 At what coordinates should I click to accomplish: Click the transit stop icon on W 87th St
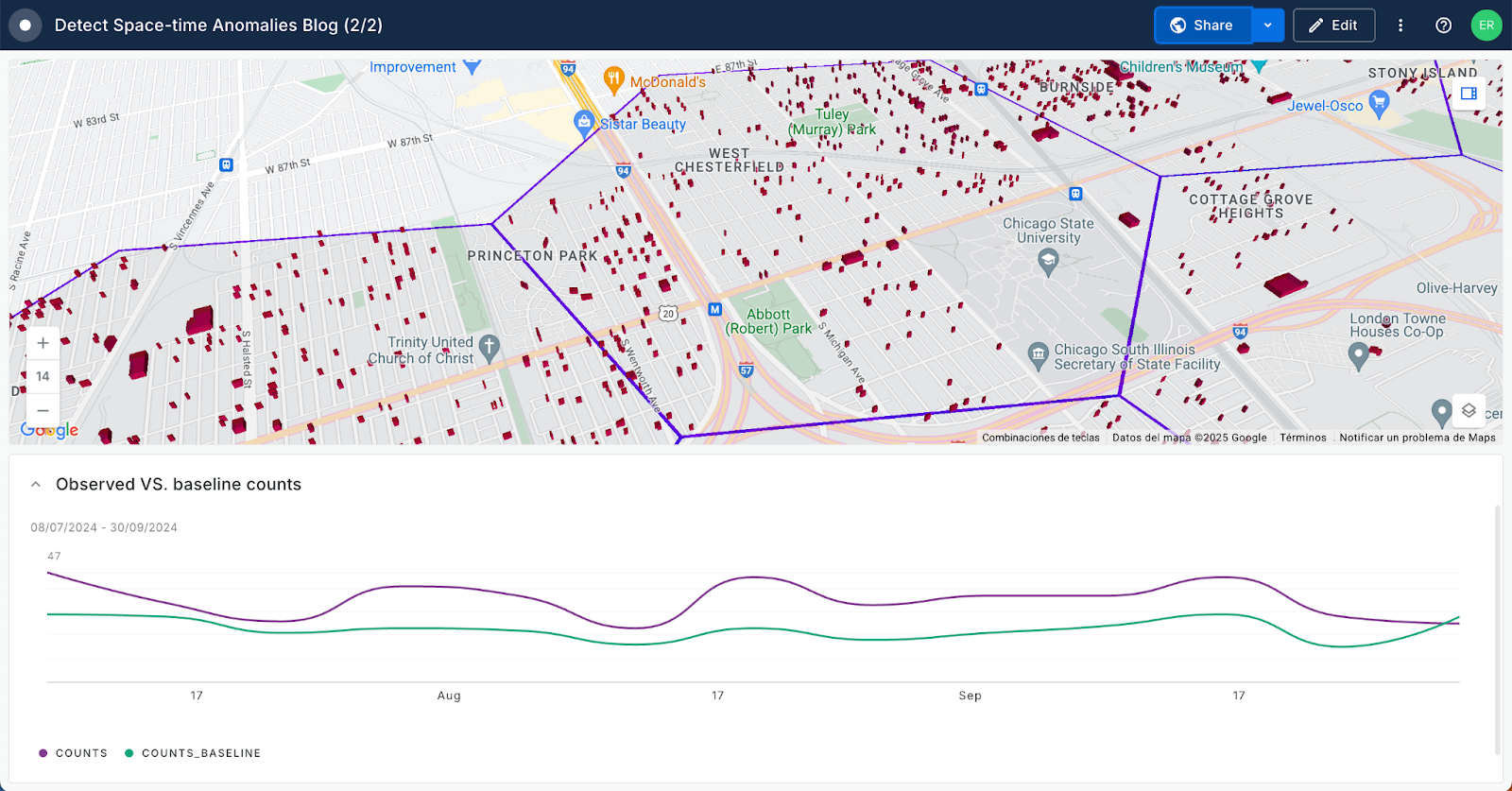click(x=226, y=164)
